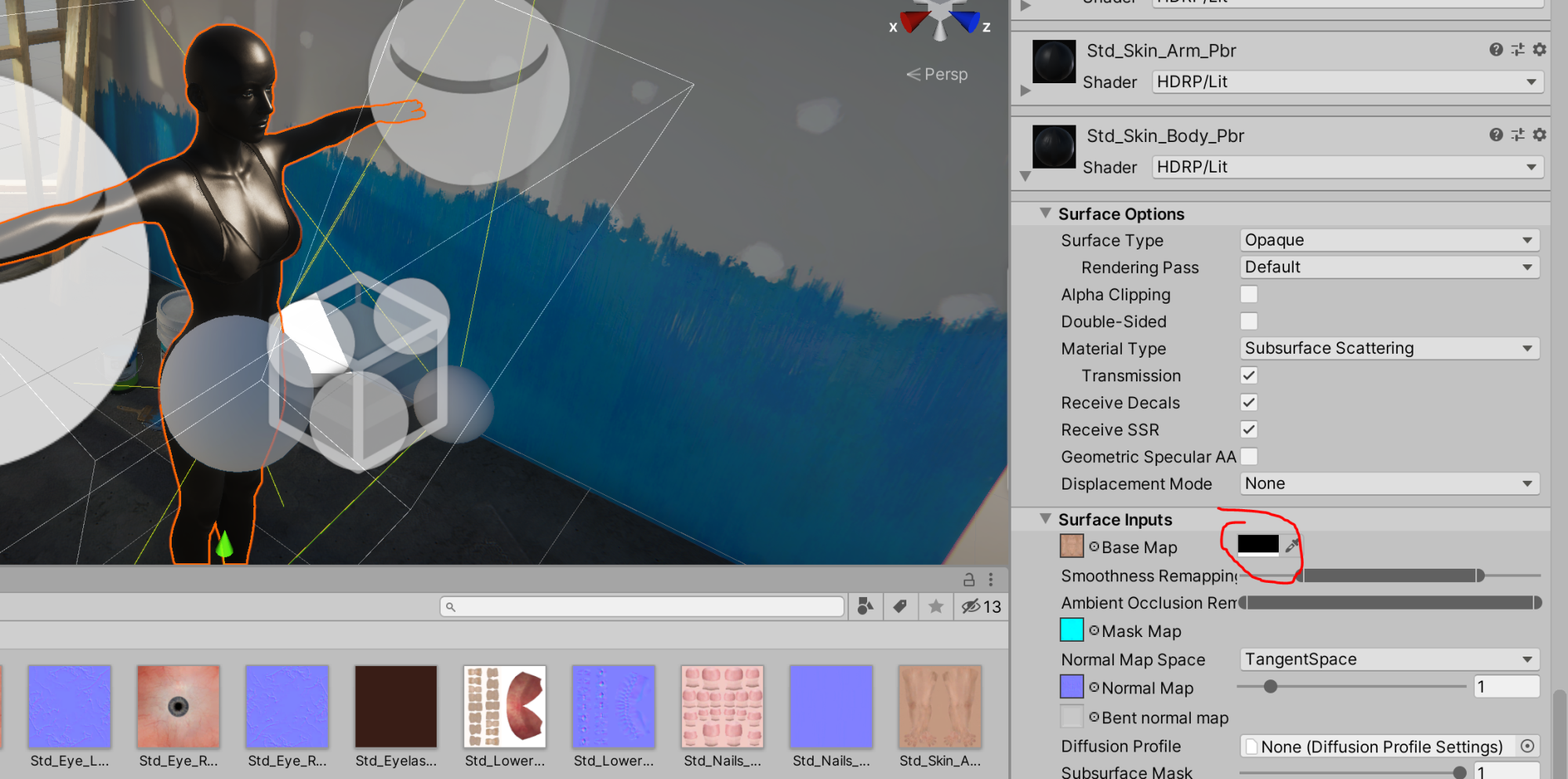Image resolution: width=1568 pixels, height=779 pixels.
Task: Click Std_Skin_Arm_Pbr material preview sphere
Action: click(1054, 62)
